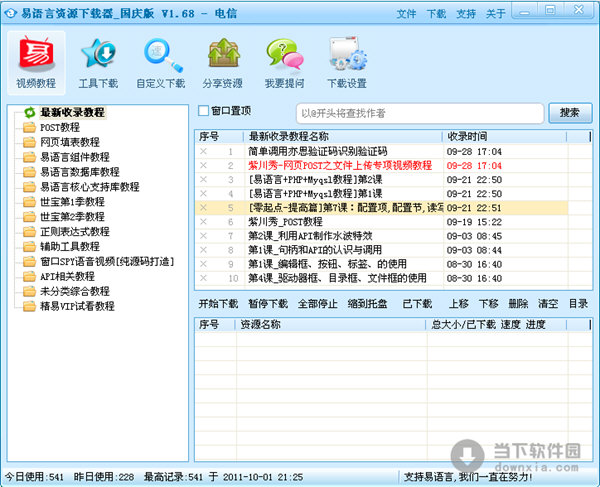Click 全部停止 to stop all
This screenshot has width=600, height=487.
click(x=318, y=304)
